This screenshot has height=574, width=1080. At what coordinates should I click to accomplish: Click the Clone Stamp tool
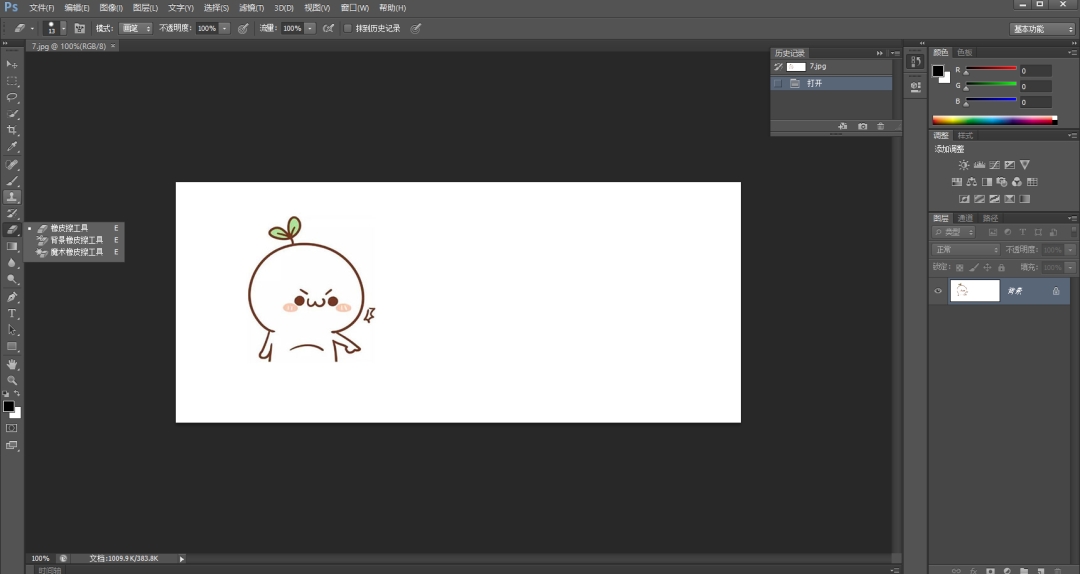pos(12,197)
